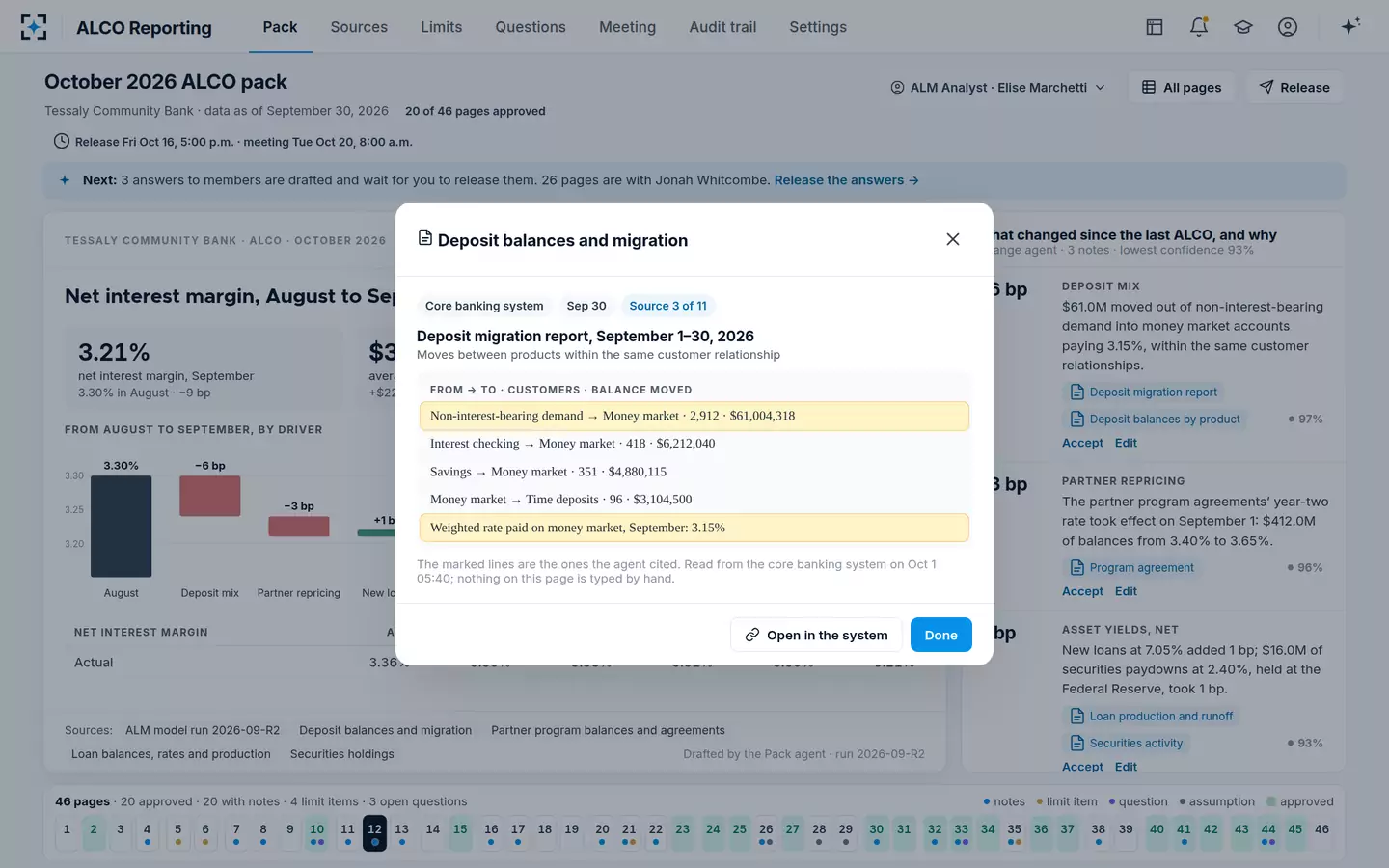Open the Securities holdings source
Screen dimensions: 1389x868
341,754
